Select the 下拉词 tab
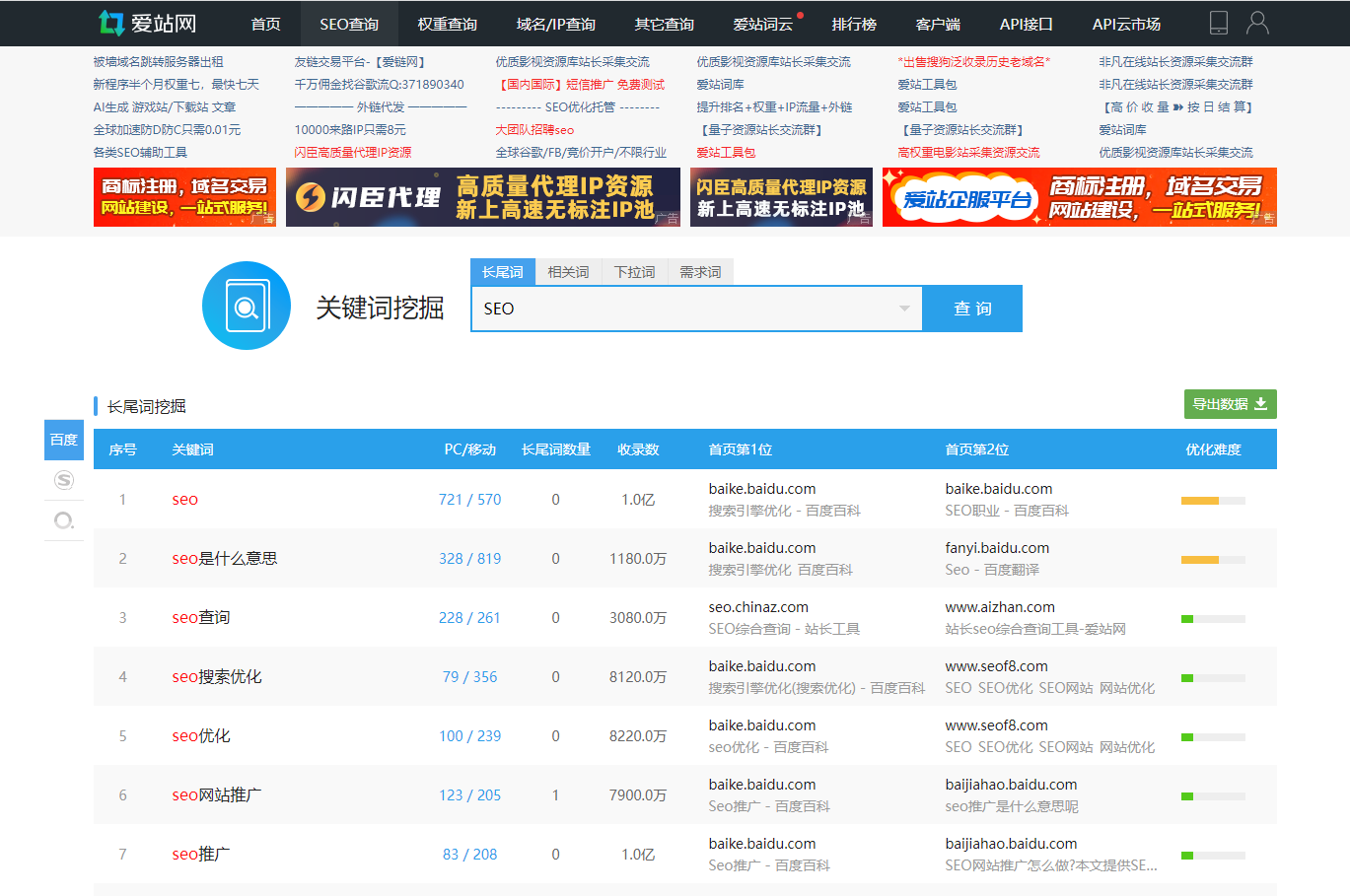Image resolution: width=1350 pixels, height=896 pixels. click(x=634, y=272)
